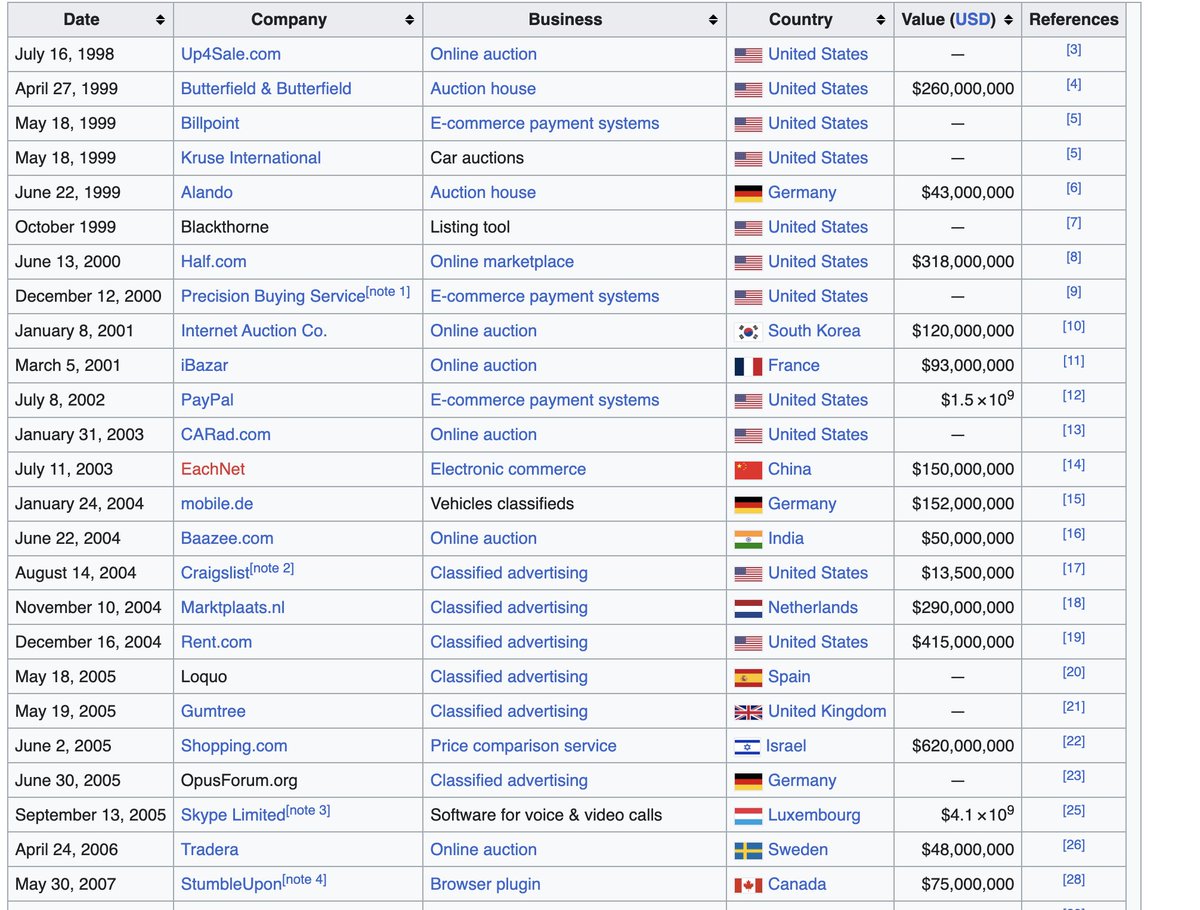The image size is (1200, 910).
Task: Sort table by Business column arrows
Action: [712, 20]
